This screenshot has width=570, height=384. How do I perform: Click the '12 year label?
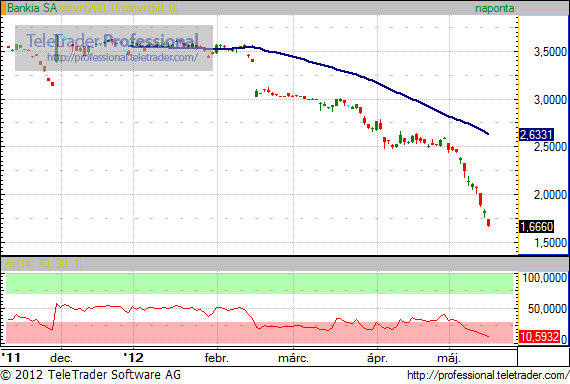pyautogui.click(x=133, y=357)
